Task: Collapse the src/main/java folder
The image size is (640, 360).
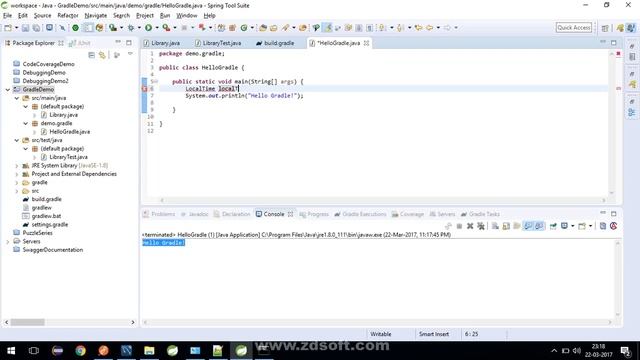Action: [x=17, y=98]
